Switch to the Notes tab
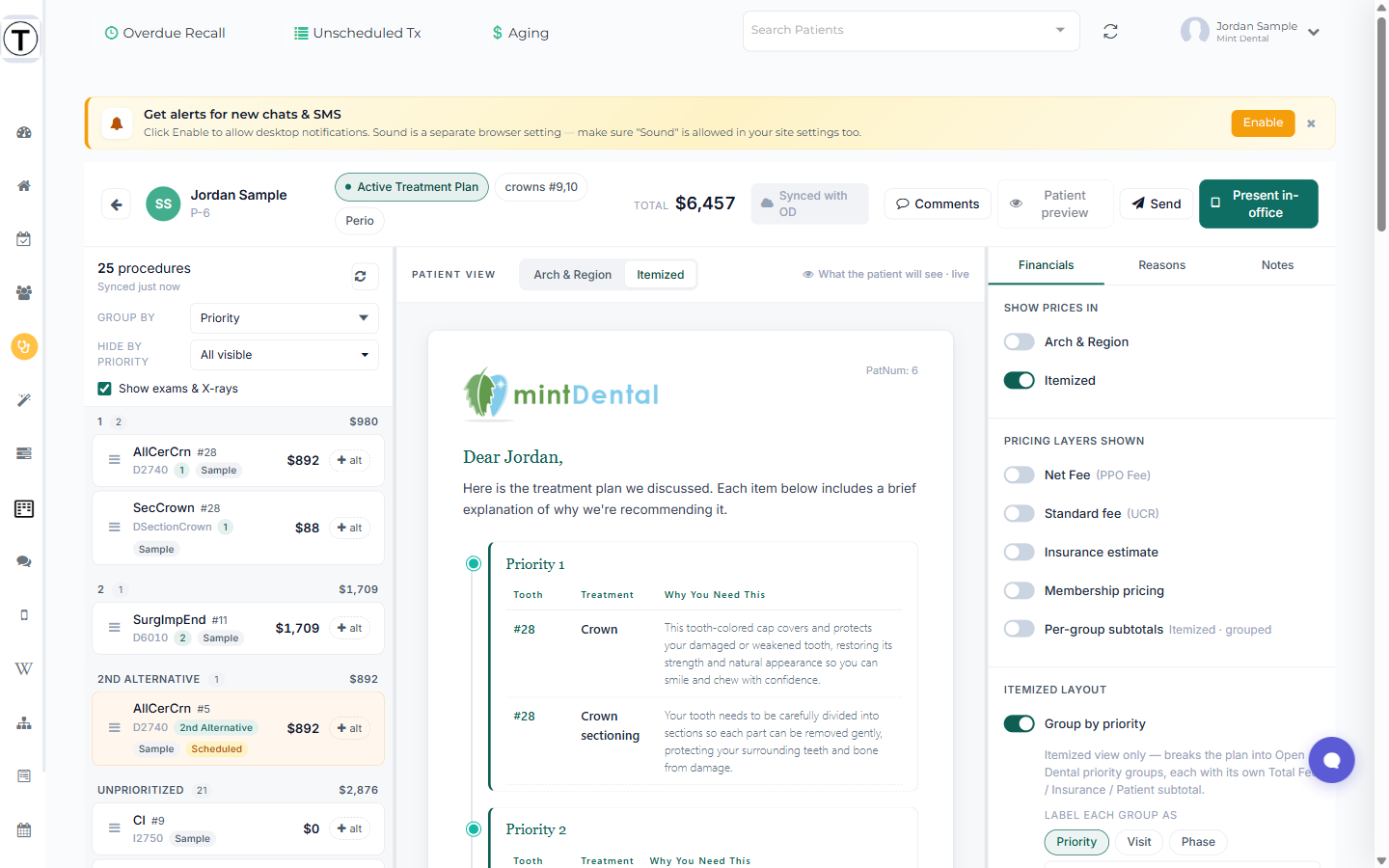 (1277, 265)
